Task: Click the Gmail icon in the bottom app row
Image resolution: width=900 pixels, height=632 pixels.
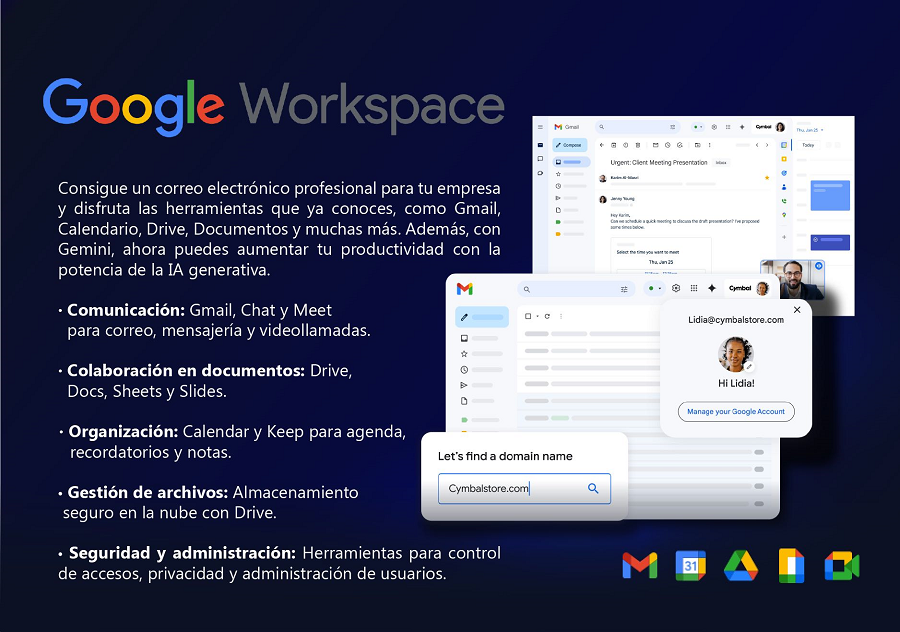Action: [640, 566]
